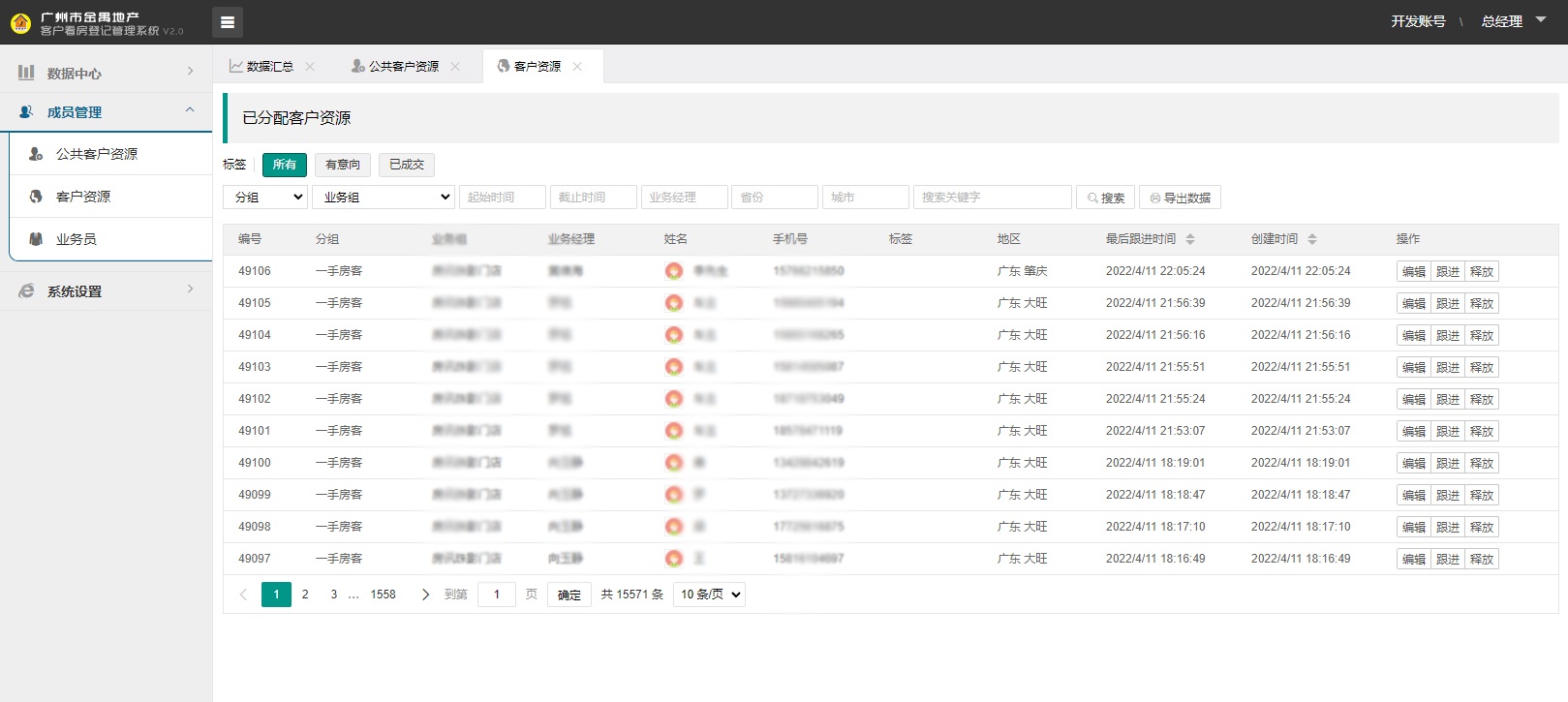Image resolution: width=1568 pixels, height=702 pixels.
Task: Click the 成员管理 user icon
Action: pos(26,112)
